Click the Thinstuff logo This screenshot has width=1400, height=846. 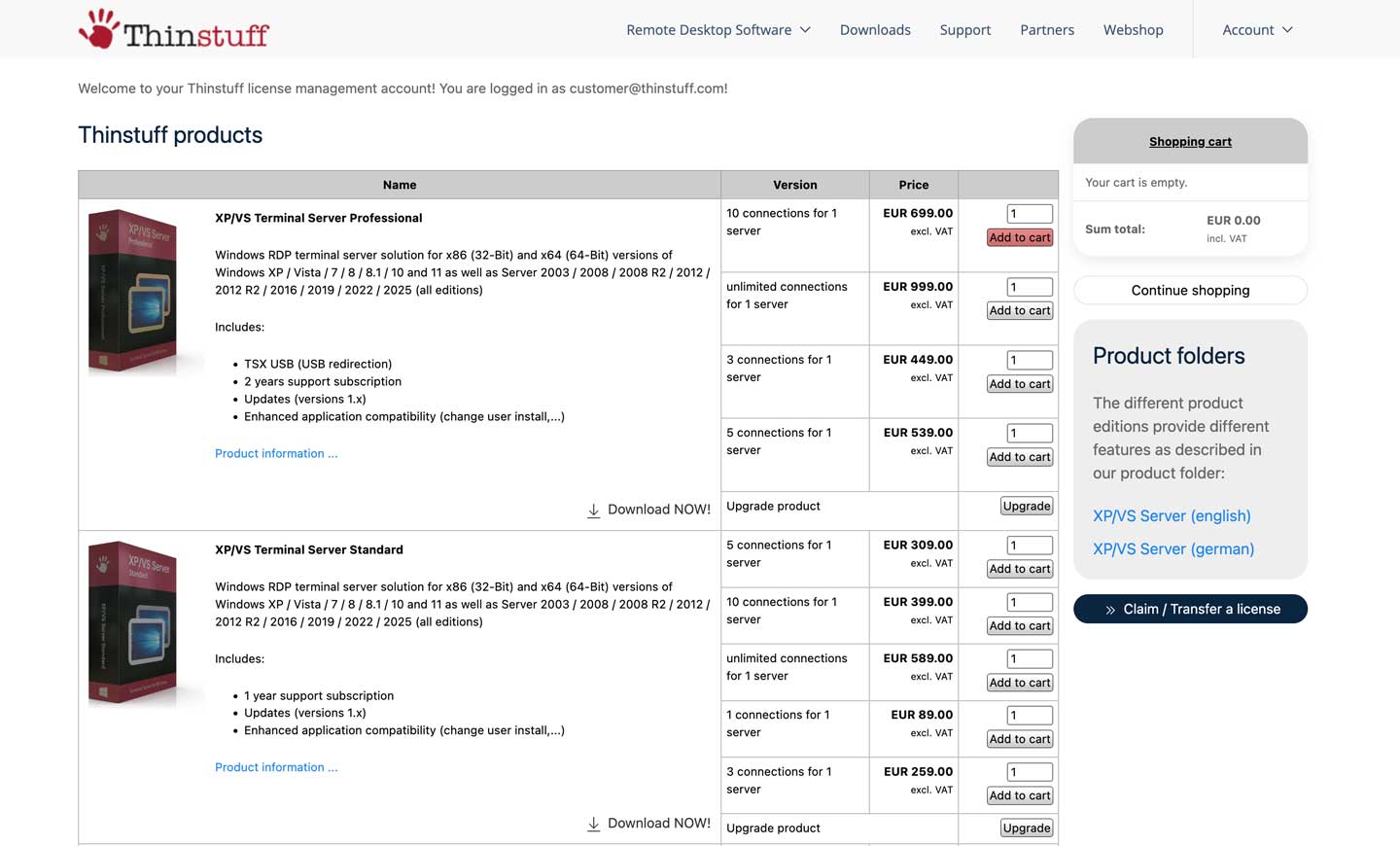[x=174, y=29]
